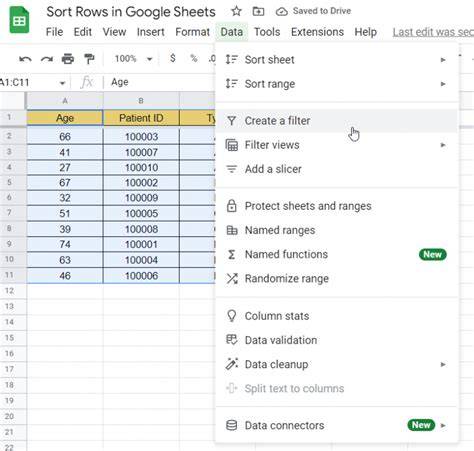Select the paint format roller icon
This screenshot has height=451, width=474.
[x=89, y=59]
